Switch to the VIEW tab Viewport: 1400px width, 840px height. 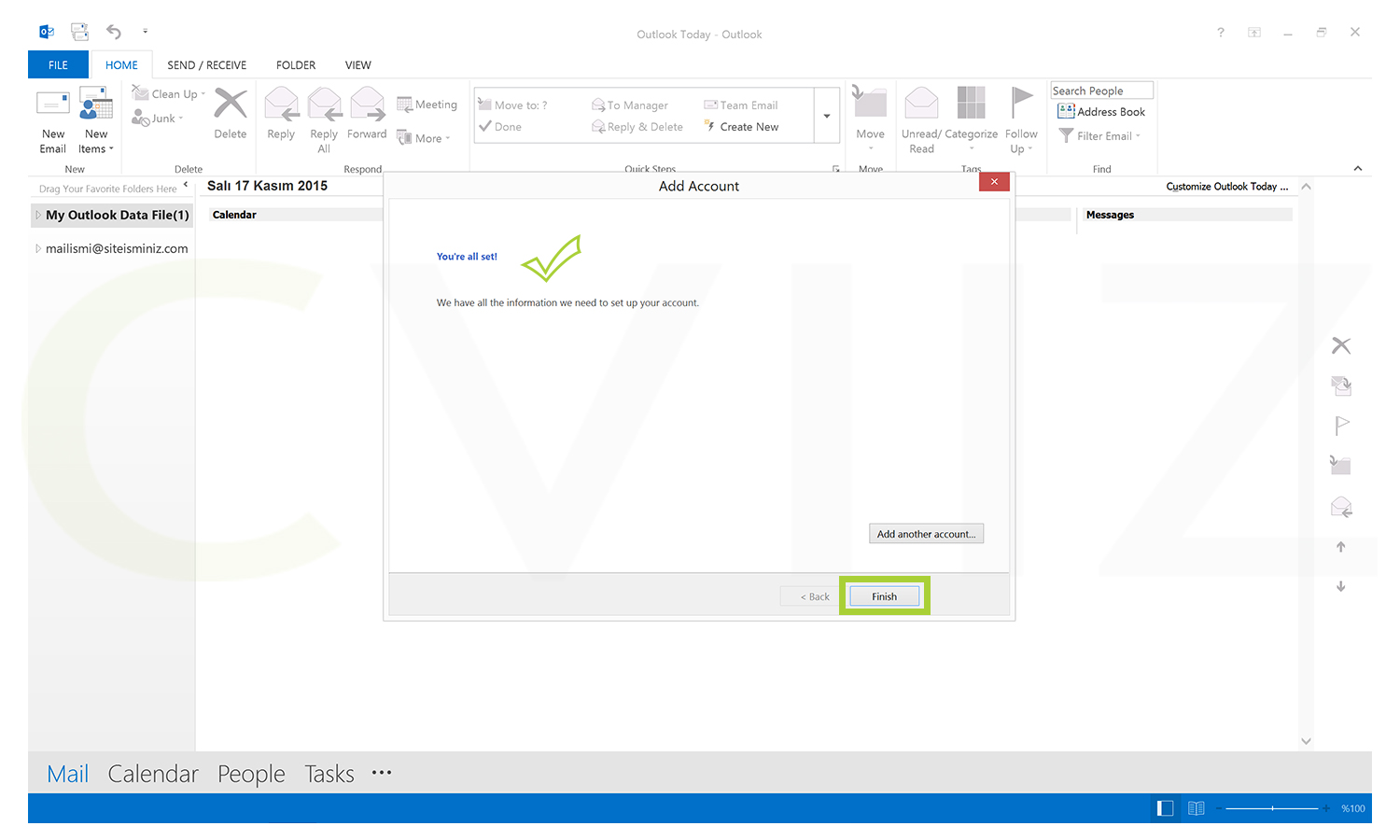tap(358, 64)
